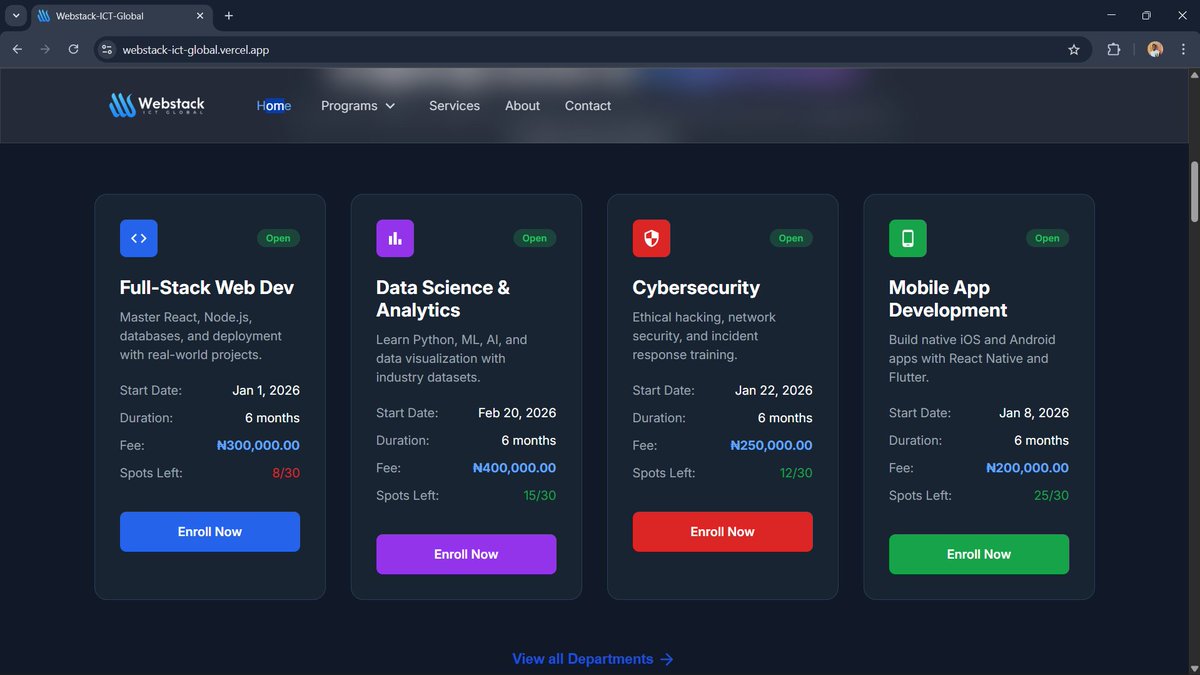Click the ₦400,000.00 fee value
The width and height of the screenshot is (1200, 675).
pyautogui.click(x=514, y=467)
